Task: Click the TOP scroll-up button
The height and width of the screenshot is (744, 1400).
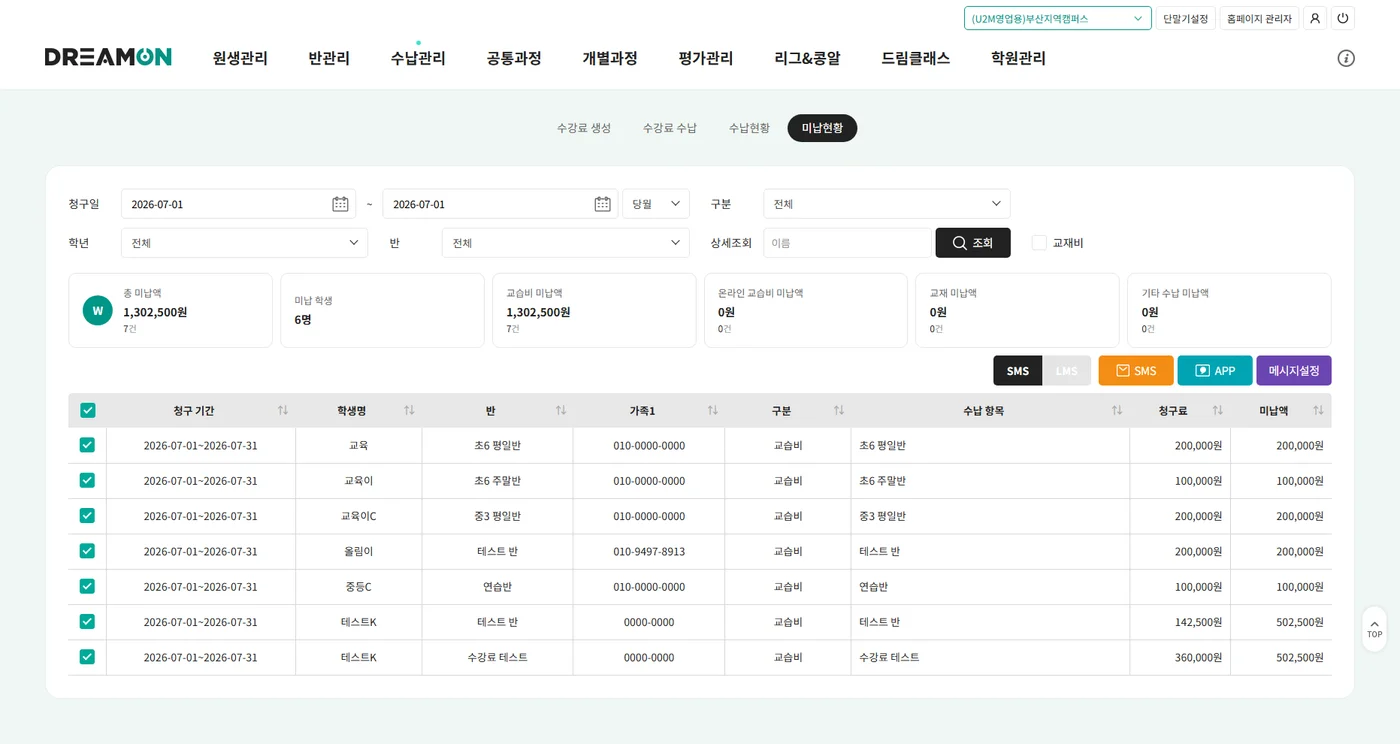Action: click(1374, 629)
